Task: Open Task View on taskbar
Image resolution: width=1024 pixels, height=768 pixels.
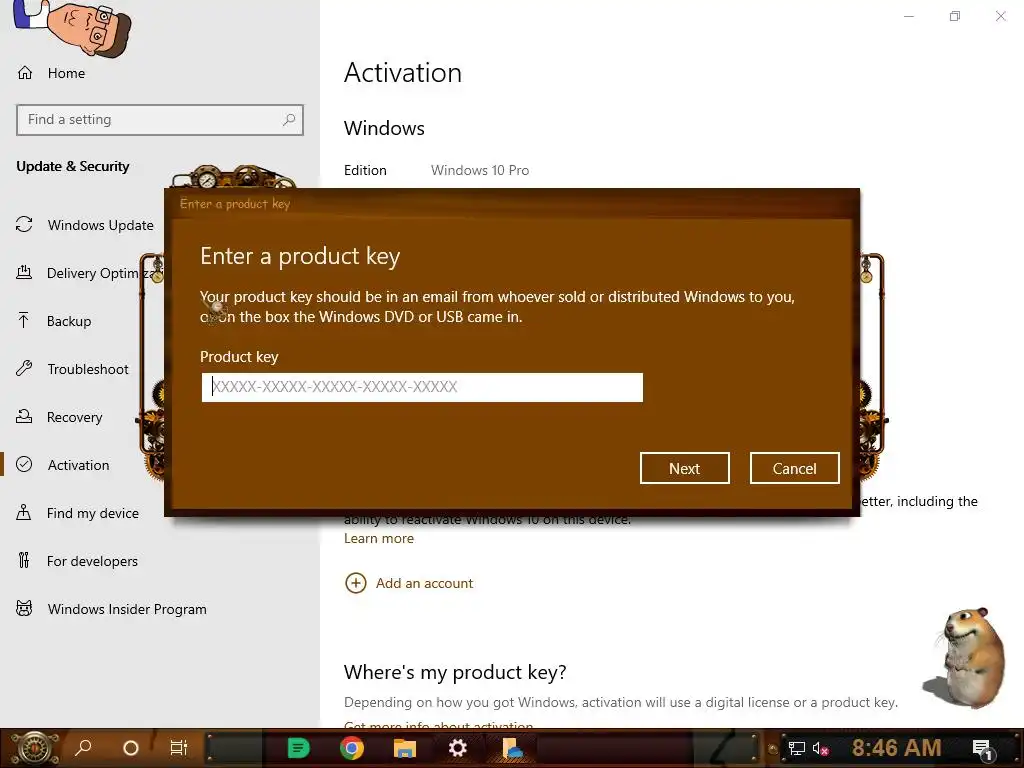Action: coord(178,748)
